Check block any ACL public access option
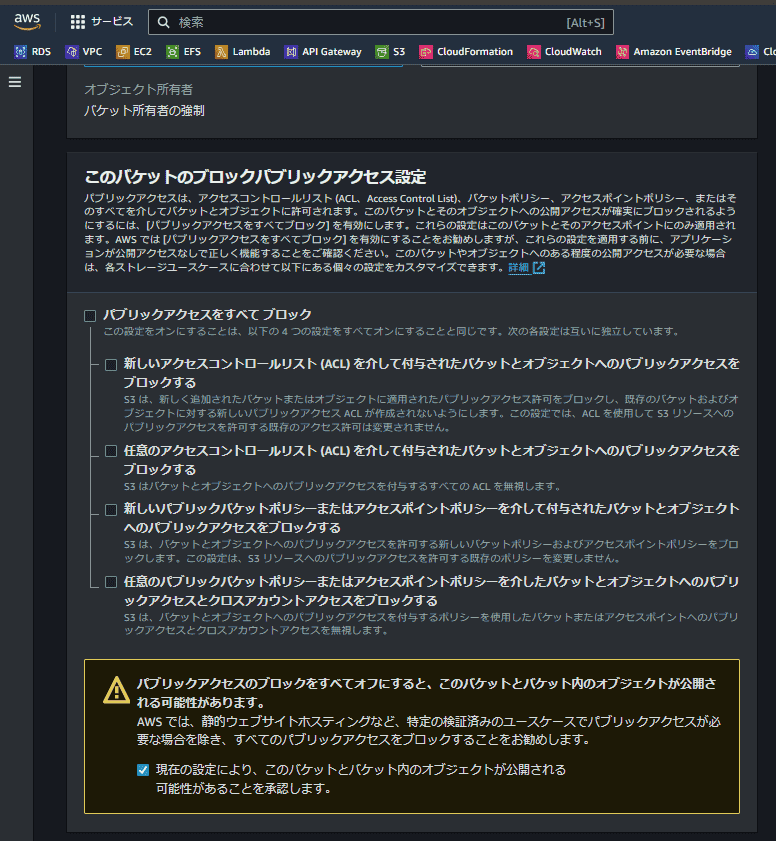 pyautogui.click(x=111, y=451)
